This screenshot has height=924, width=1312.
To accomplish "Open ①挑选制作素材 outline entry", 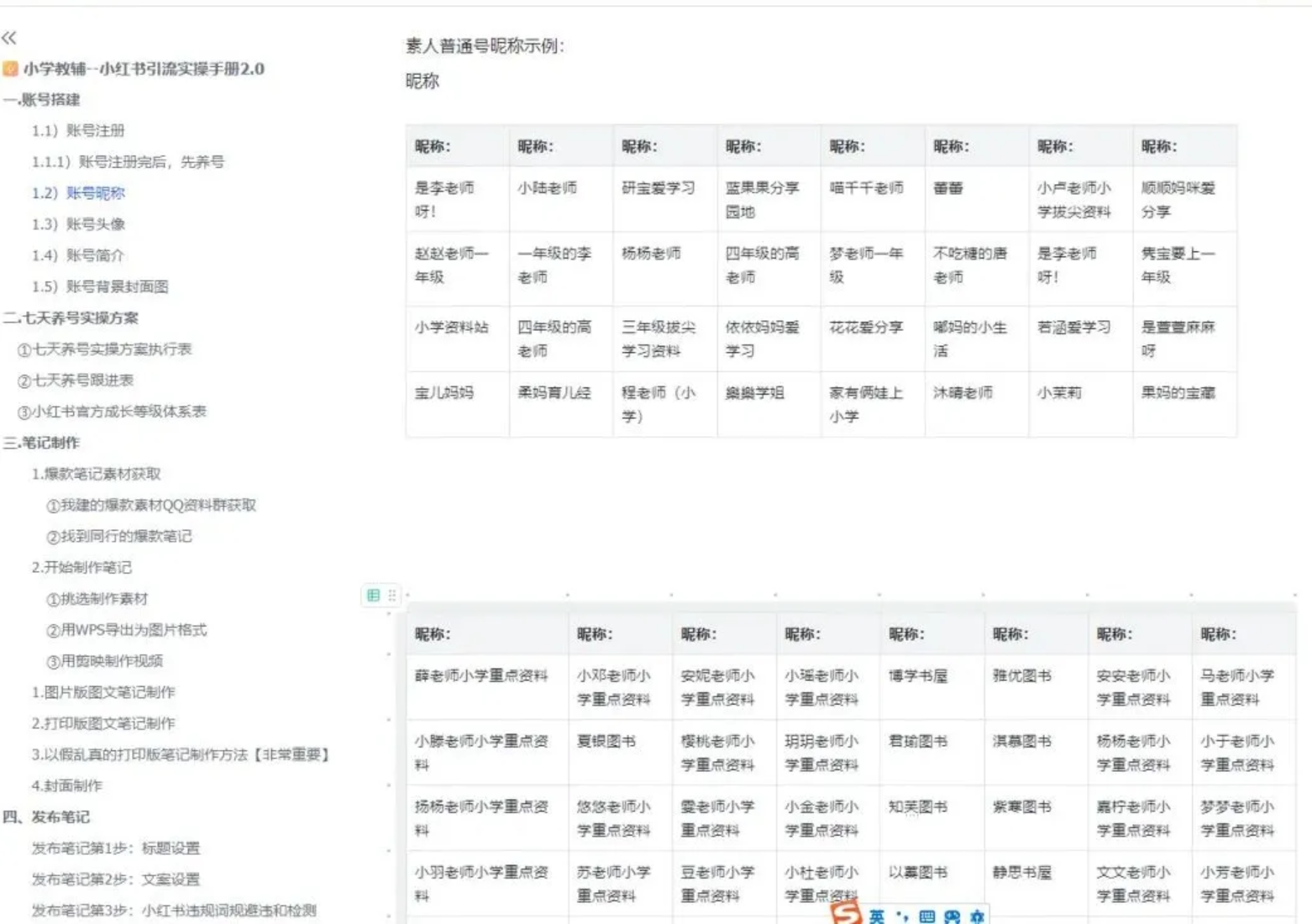I will [97, 599].
